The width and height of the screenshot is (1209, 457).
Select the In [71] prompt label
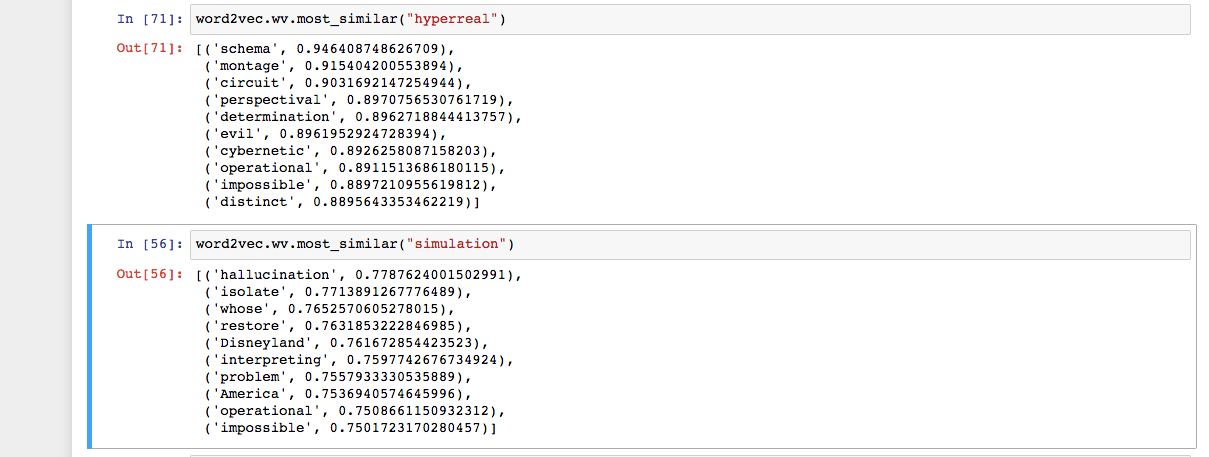[149, 19]
